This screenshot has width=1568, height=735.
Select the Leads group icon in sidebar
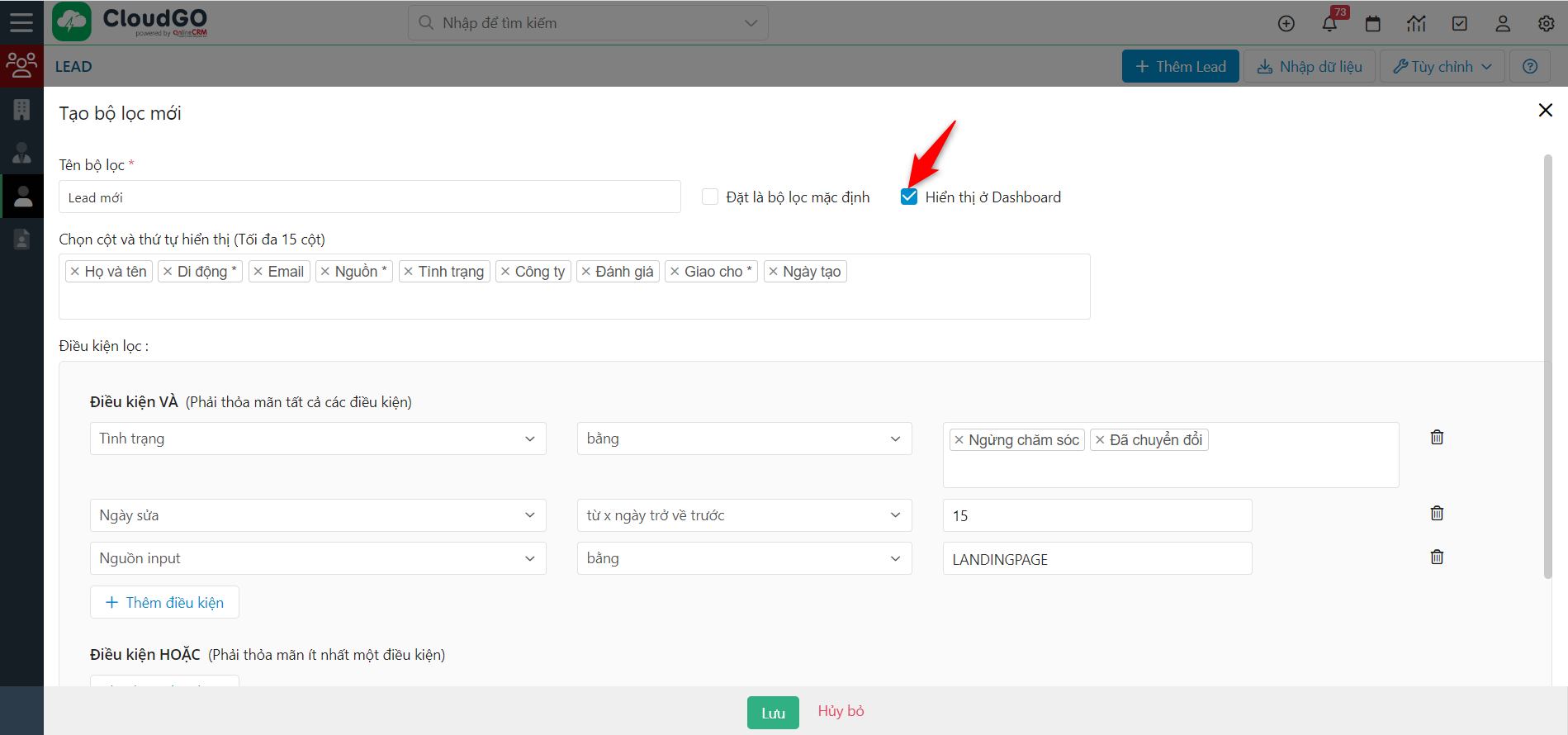coord(21,65)
